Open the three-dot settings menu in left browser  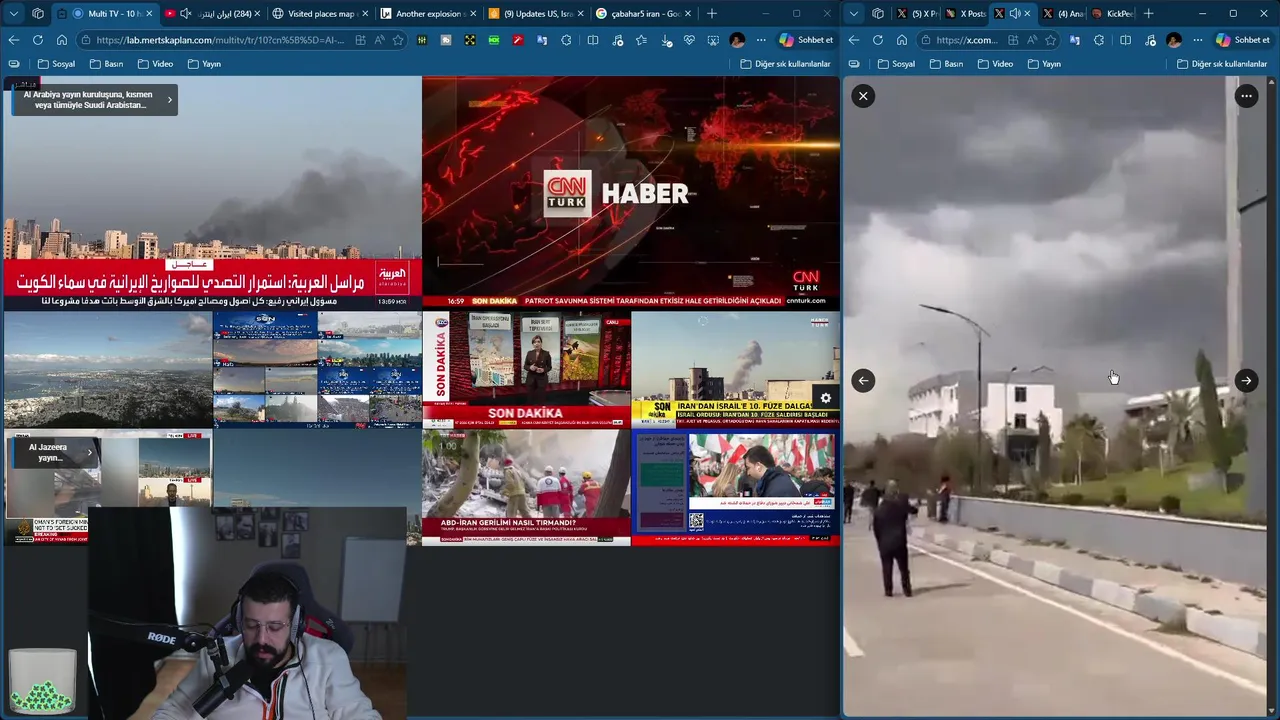point(761,40)
